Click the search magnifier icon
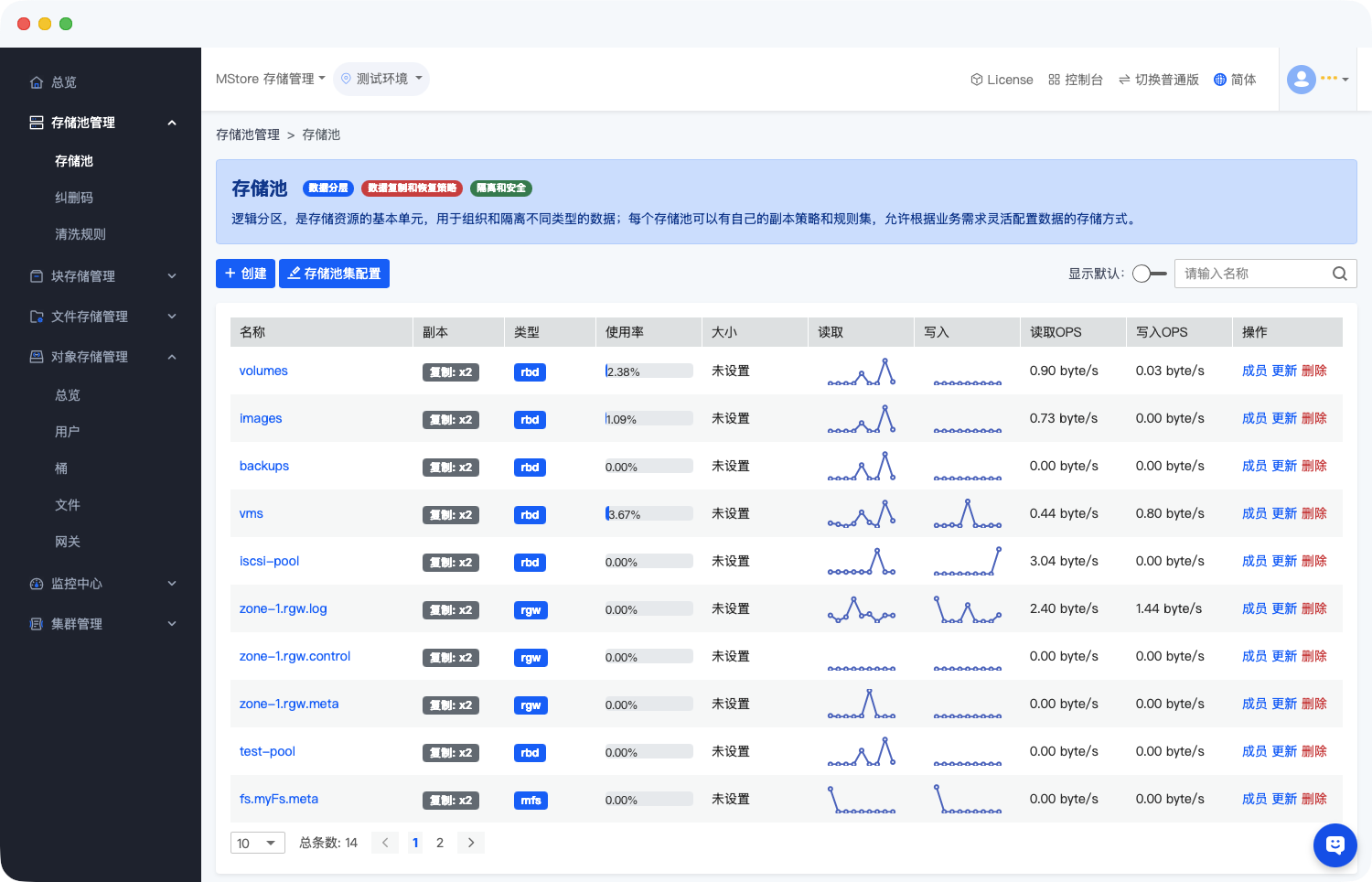The height and width of the screenshot is (882, 1372). tap(1339, 274)
